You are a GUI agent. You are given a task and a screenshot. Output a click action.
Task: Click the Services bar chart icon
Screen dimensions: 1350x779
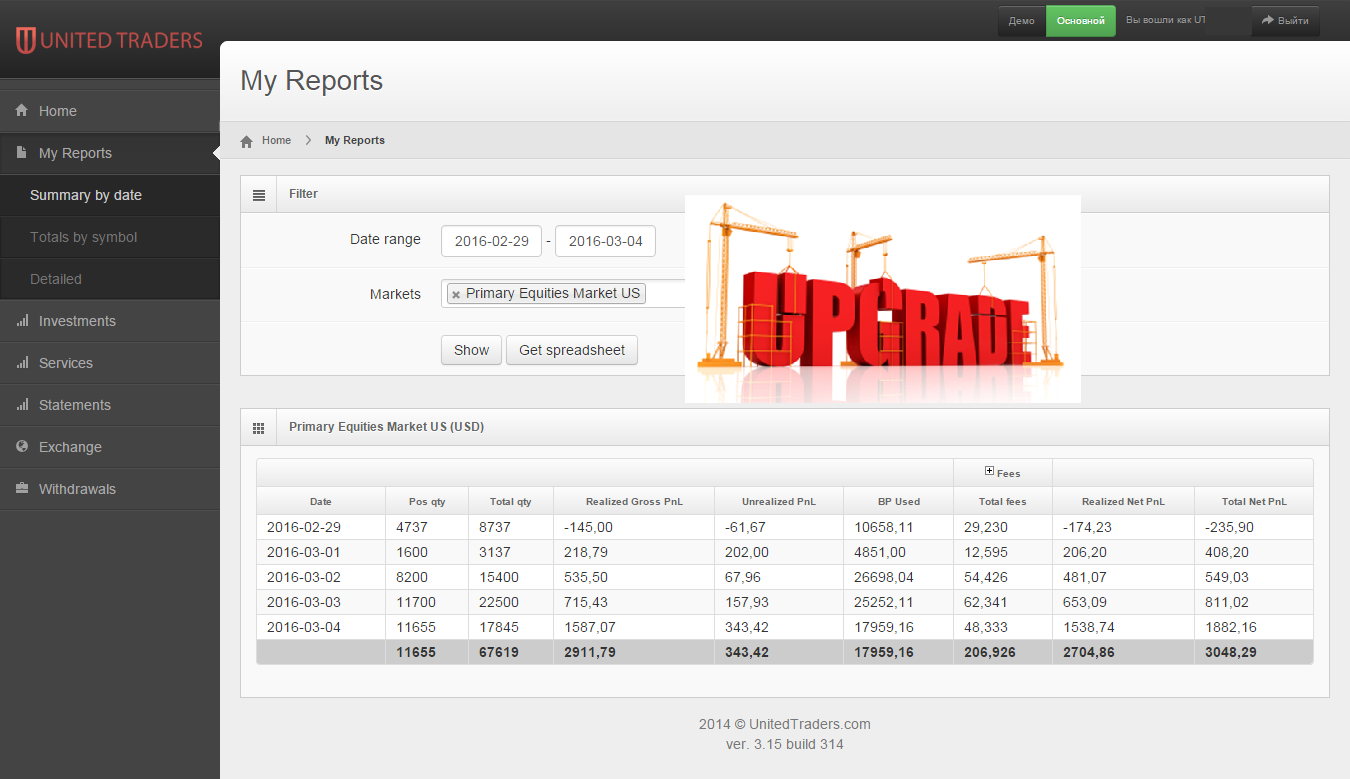[x=21, y=363]
